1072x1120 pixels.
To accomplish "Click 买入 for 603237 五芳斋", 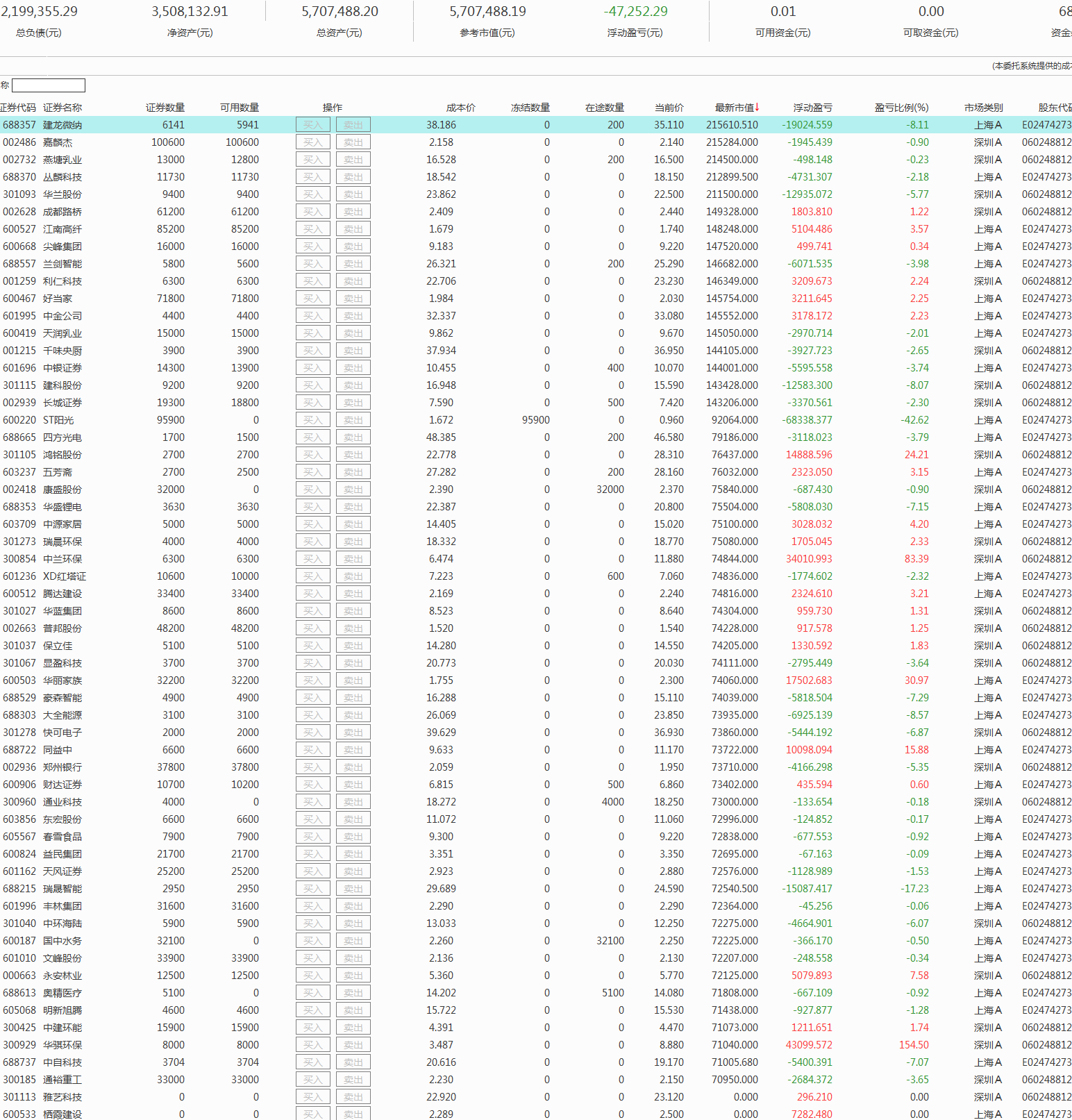I will click(313, 472).
